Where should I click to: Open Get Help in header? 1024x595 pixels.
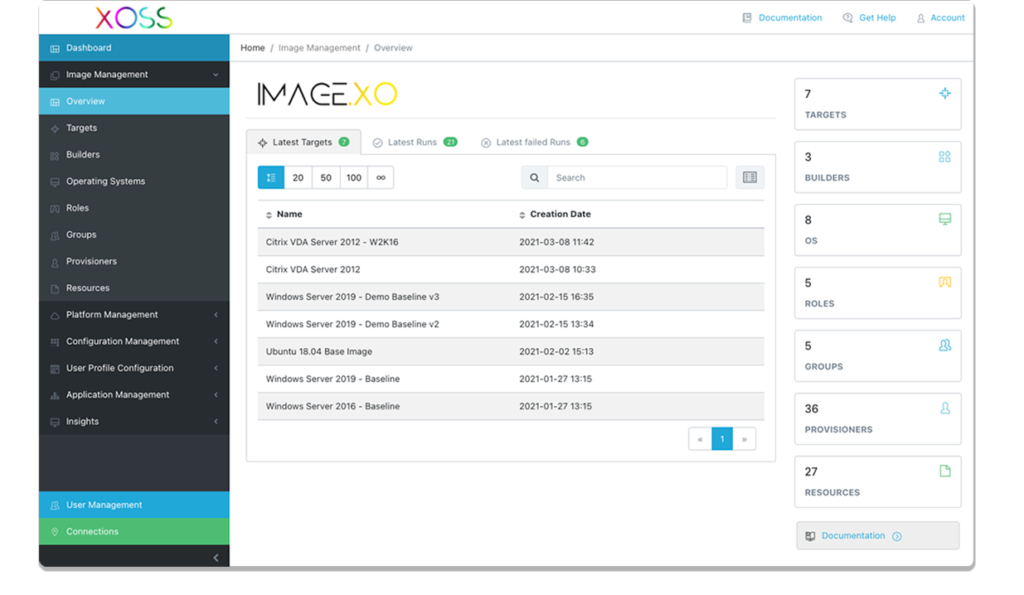869,18
